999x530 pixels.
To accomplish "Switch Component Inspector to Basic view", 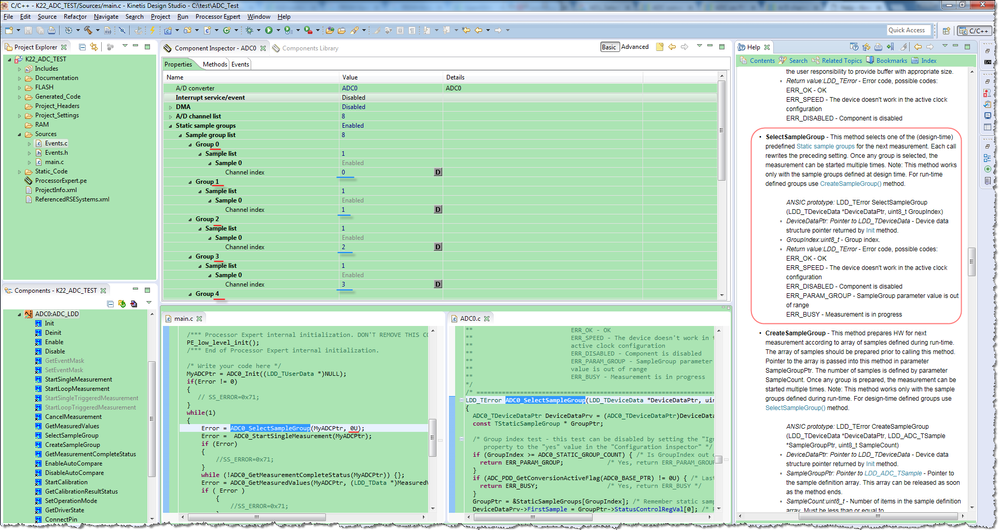I will pos(608,47).
